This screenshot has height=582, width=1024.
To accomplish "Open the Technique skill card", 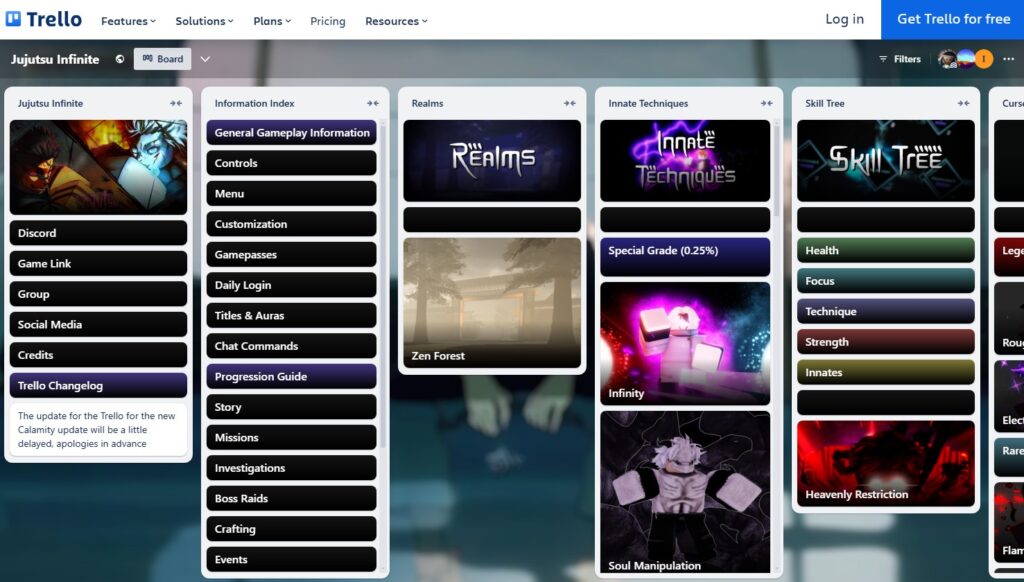I will point(886,312).
